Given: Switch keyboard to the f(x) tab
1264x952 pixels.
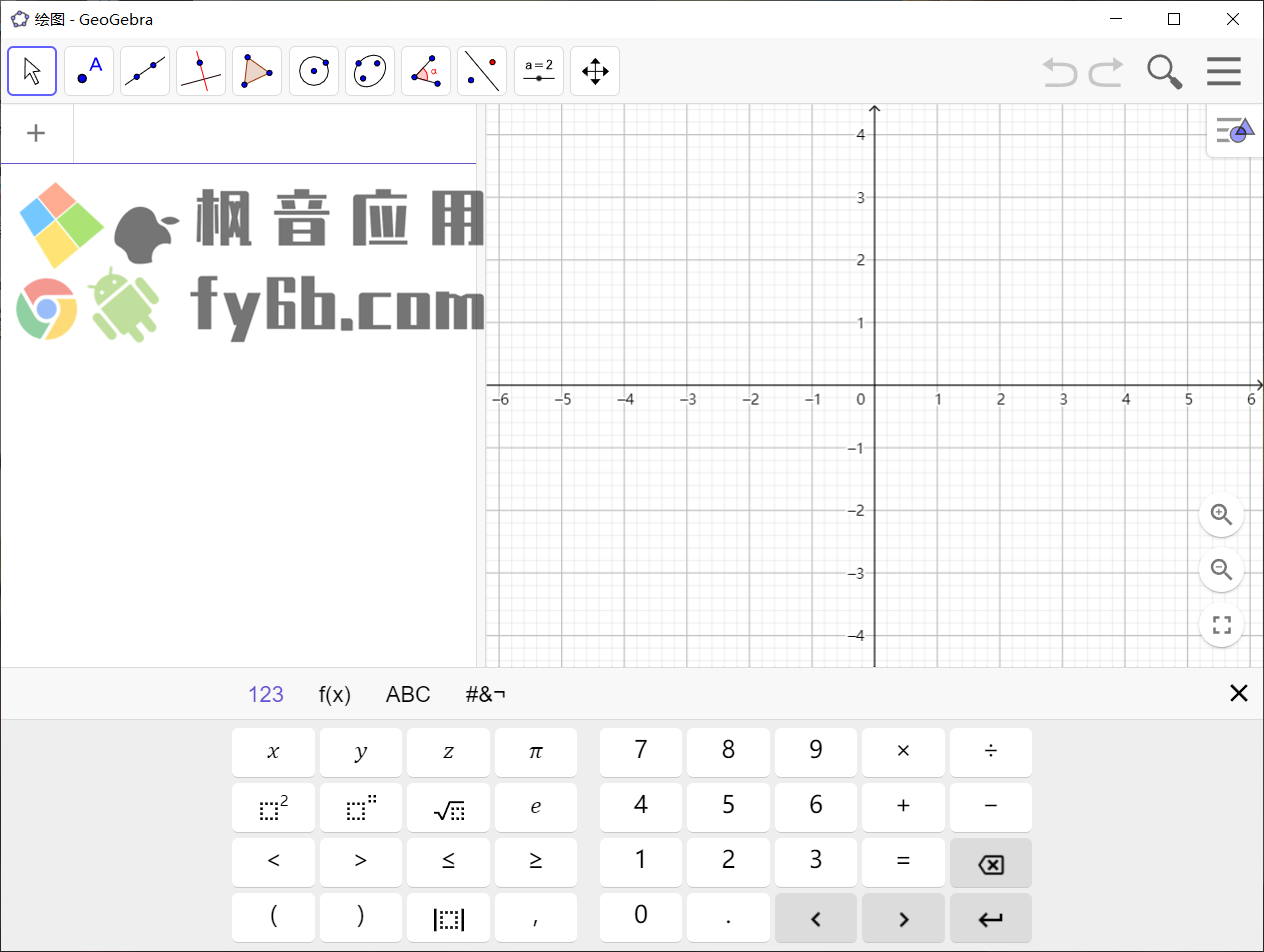Looking at the screenshot, I should [x=335, y=694].
